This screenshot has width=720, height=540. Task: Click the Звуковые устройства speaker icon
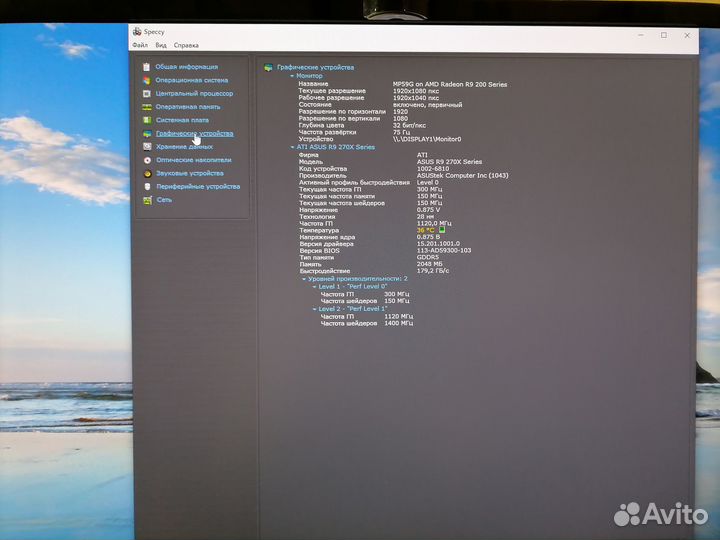coord(147,174)
